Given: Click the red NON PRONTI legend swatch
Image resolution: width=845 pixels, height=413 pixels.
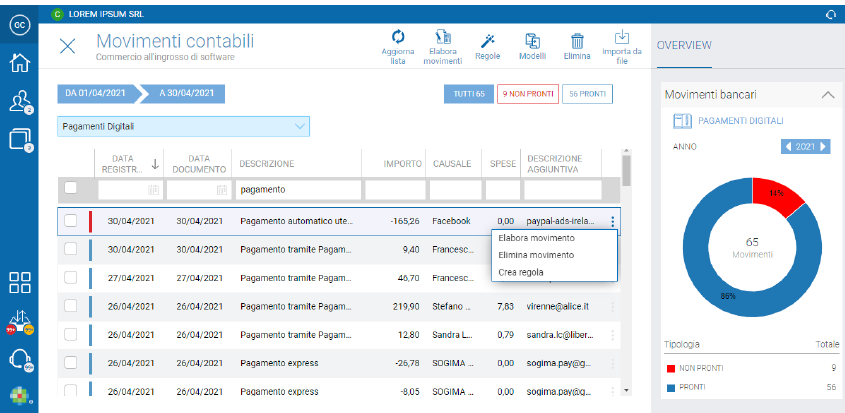Looking at the screenshot, I should tap(670, 369).
